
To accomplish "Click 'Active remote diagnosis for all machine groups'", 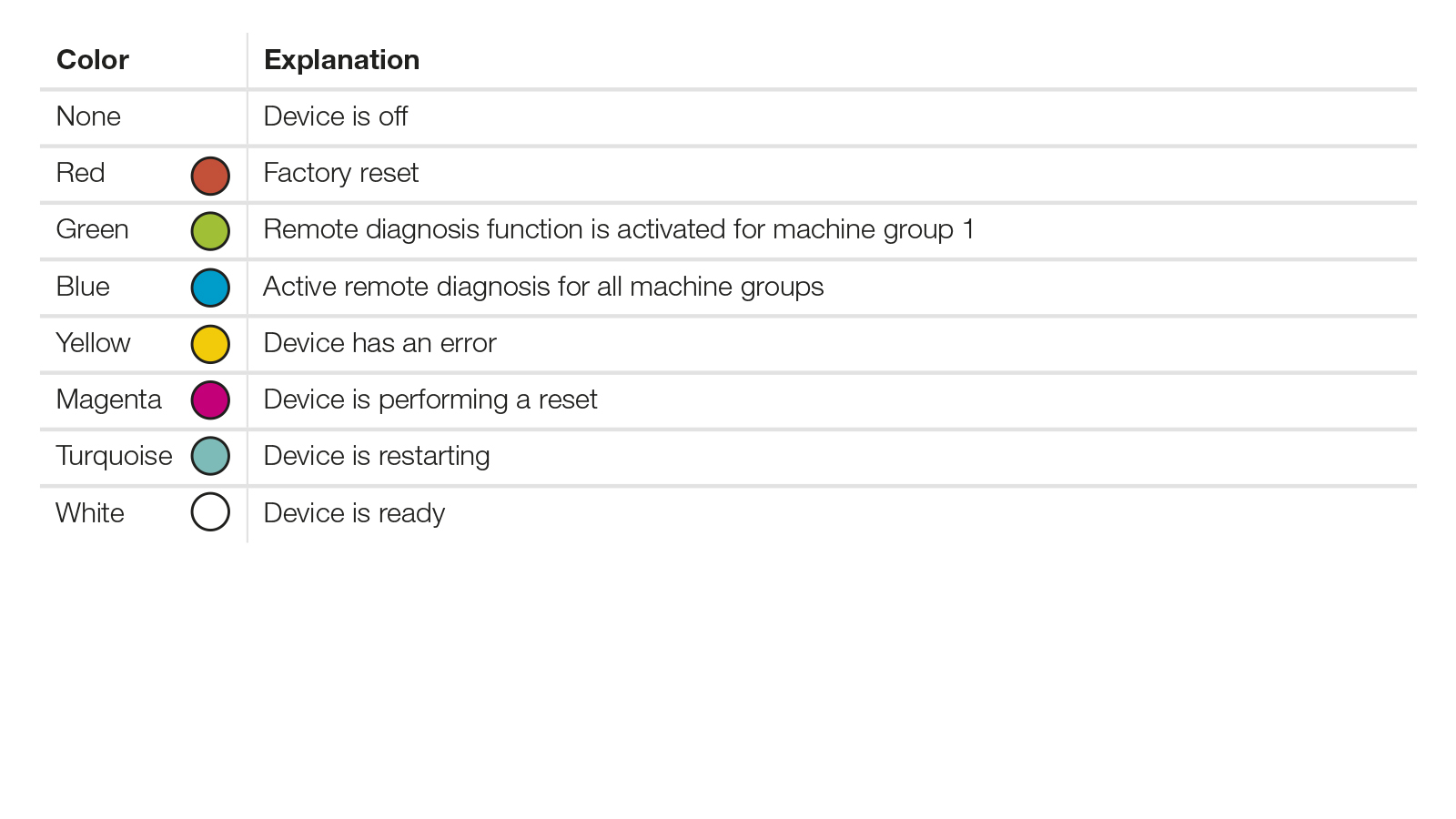I will click(x=543, y=287).
